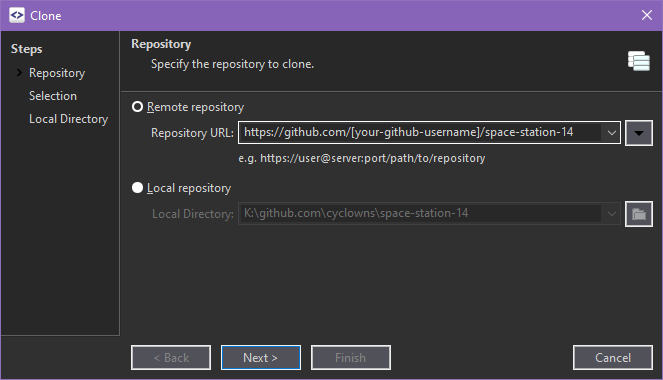Image resolution: width=663 pixels, height=380 pixels.
Task: Click the bold Repository page heading
Action: [161, 44]
